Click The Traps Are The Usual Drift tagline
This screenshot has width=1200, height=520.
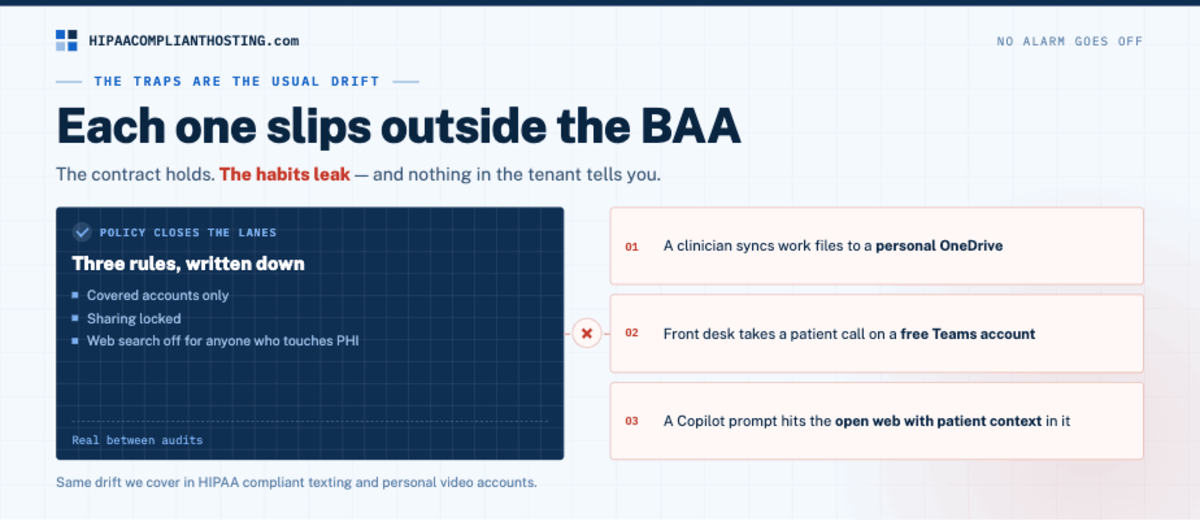pyautogui.click(x=237, y=81)
